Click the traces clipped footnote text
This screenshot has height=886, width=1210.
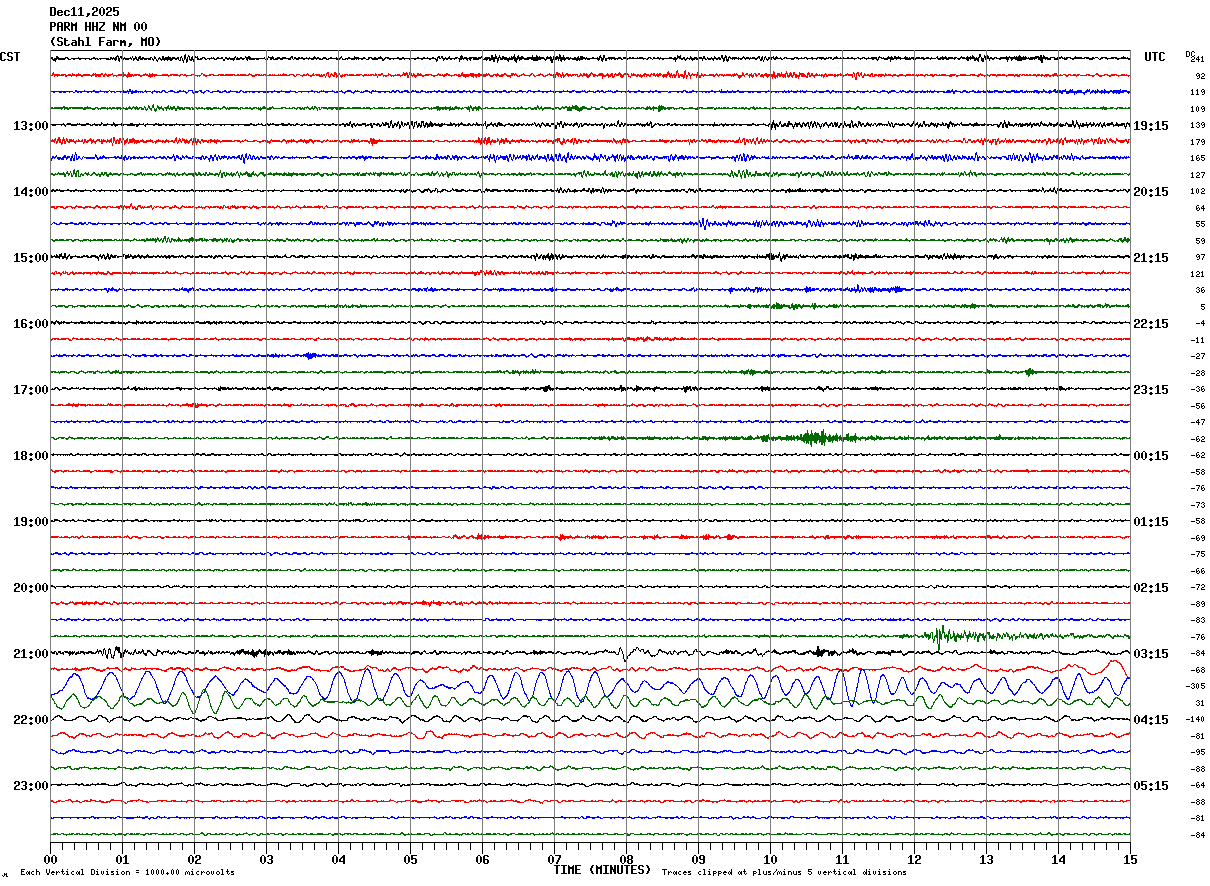784,873
